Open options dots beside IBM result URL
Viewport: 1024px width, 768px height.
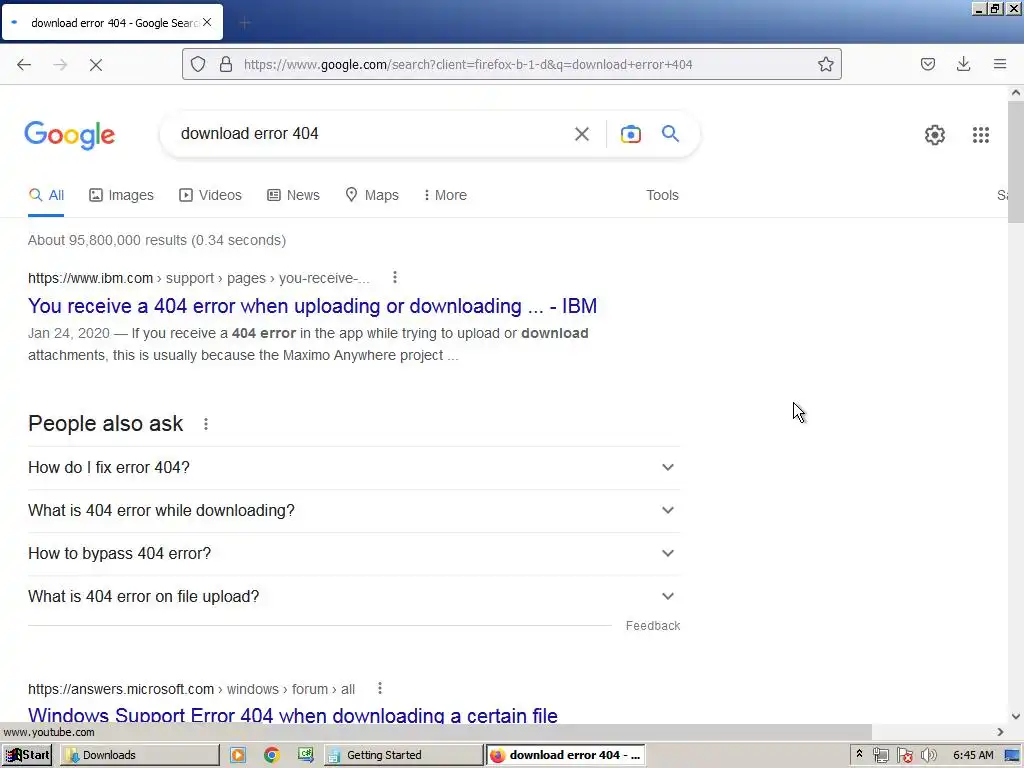coord(394,278)
